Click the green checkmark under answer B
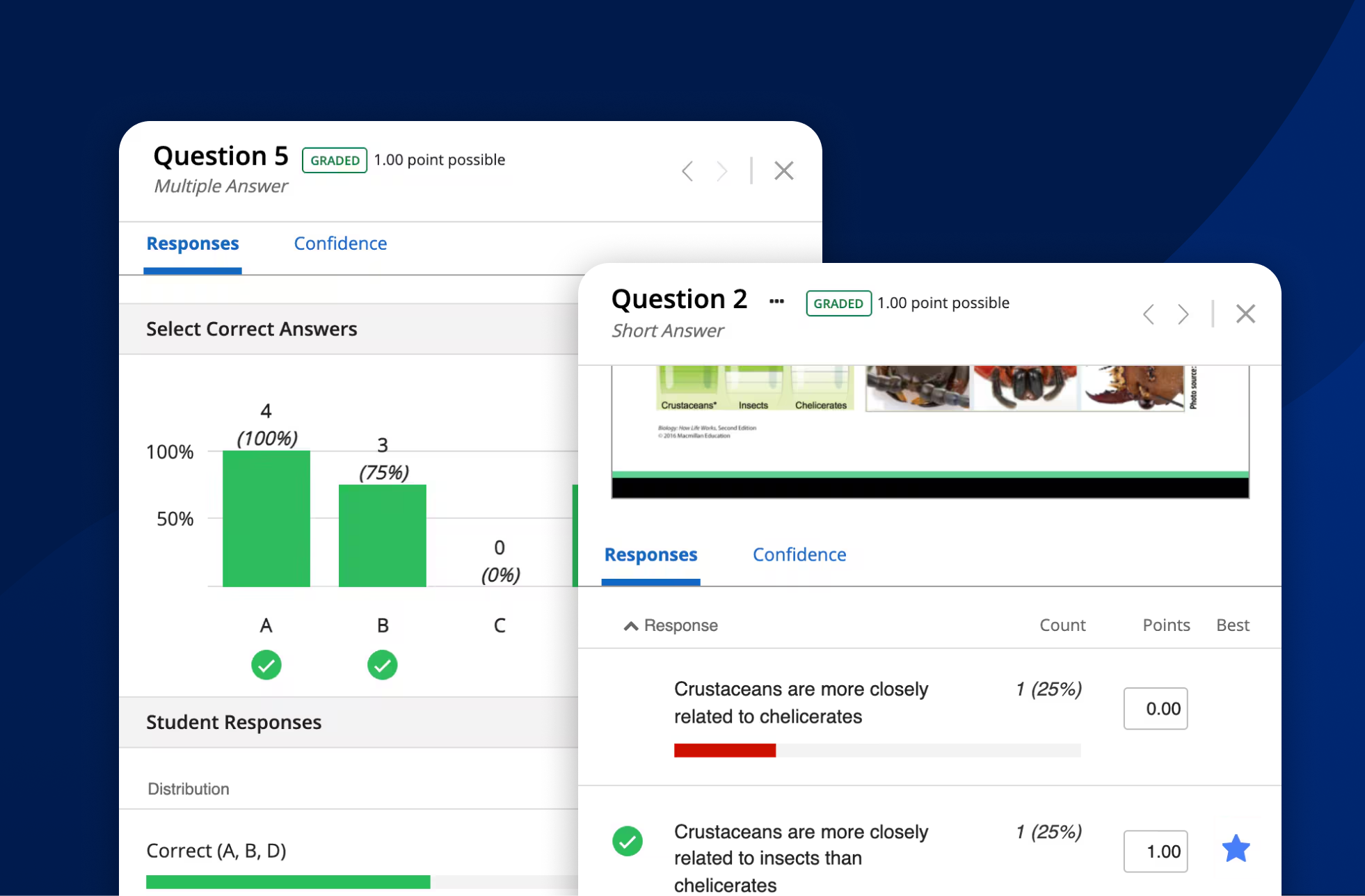Image resolution: width=1365 pixels, height=896 pixels. point(382,665)
